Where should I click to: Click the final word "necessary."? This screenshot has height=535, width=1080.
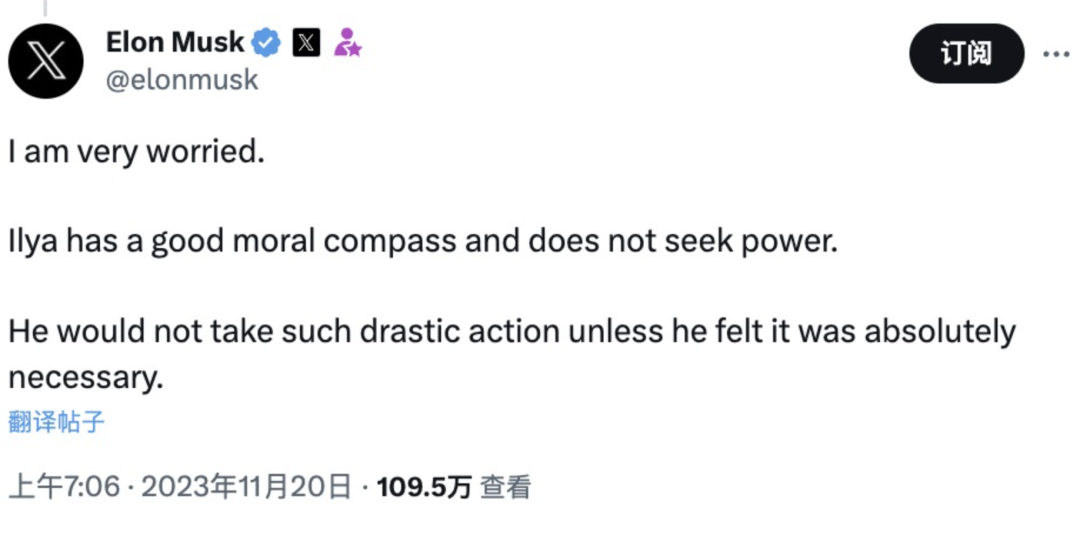pyautogui.click(x=84, y=378)
